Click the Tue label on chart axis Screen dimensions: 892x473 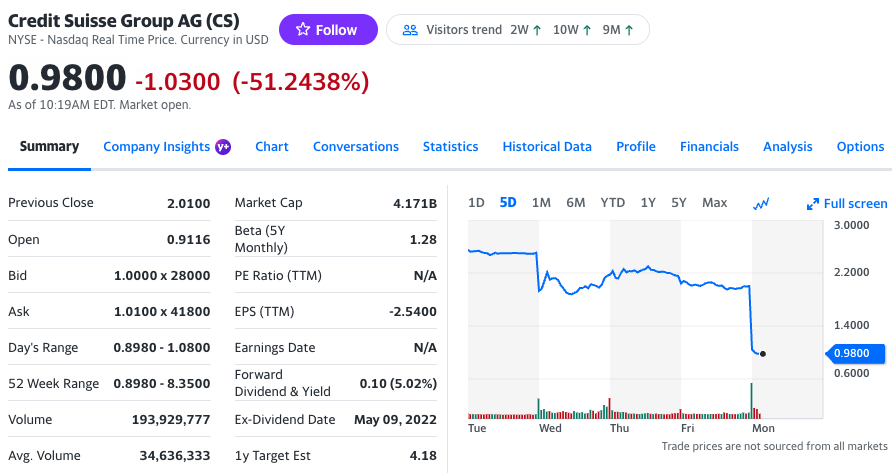click(x=477, y=428)
